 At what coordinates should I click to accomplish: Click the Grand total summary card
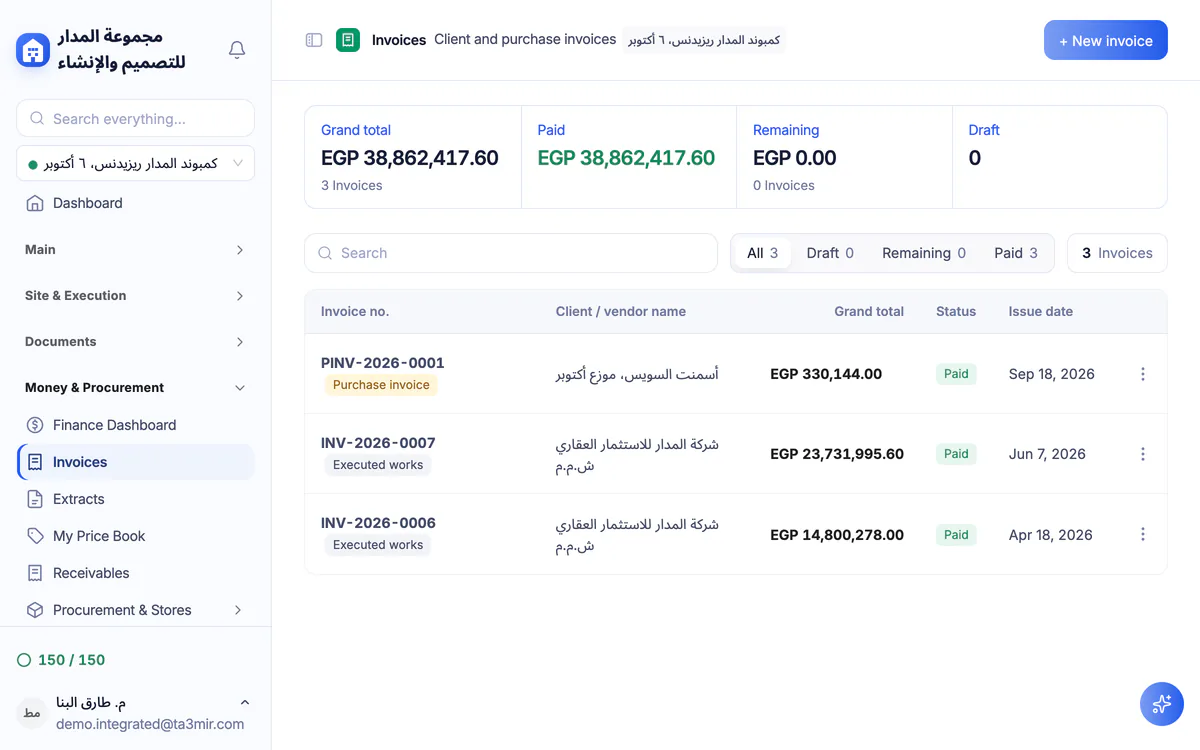click(413, 157)
